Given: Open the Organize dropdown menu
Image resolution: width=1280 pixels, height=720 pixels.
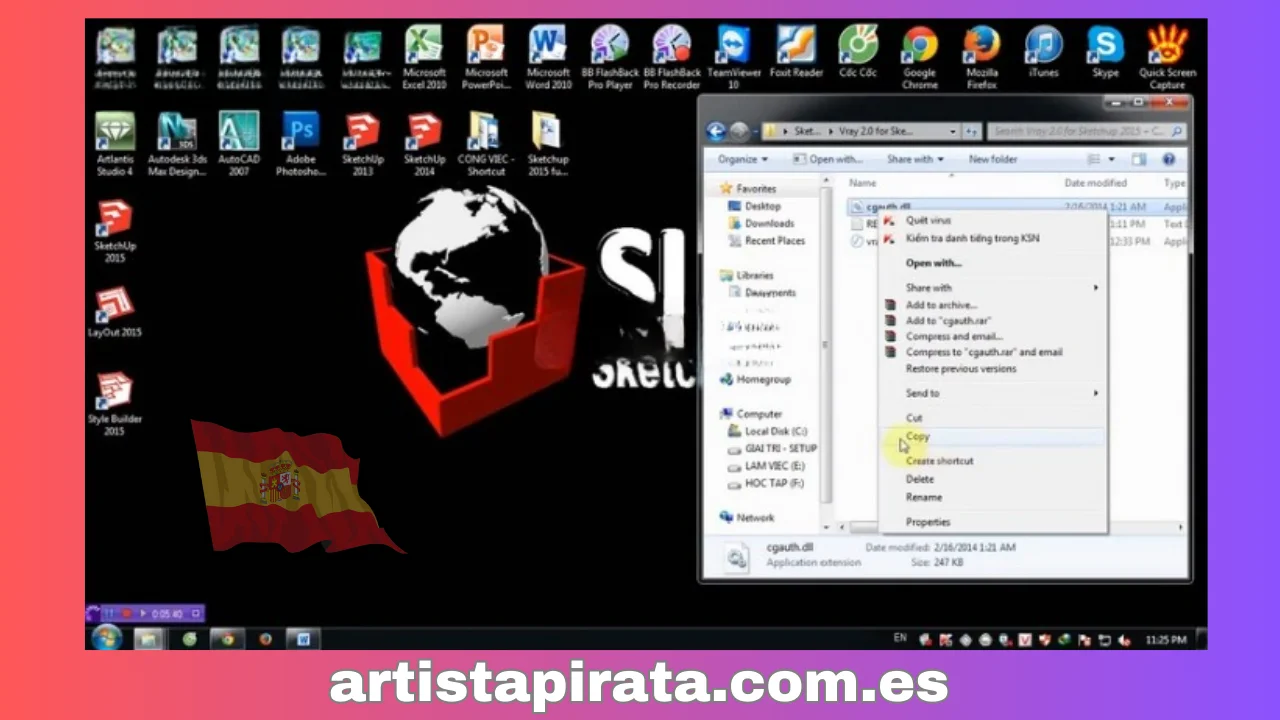Looking at the screenshot, I should (x=742, y=159).
